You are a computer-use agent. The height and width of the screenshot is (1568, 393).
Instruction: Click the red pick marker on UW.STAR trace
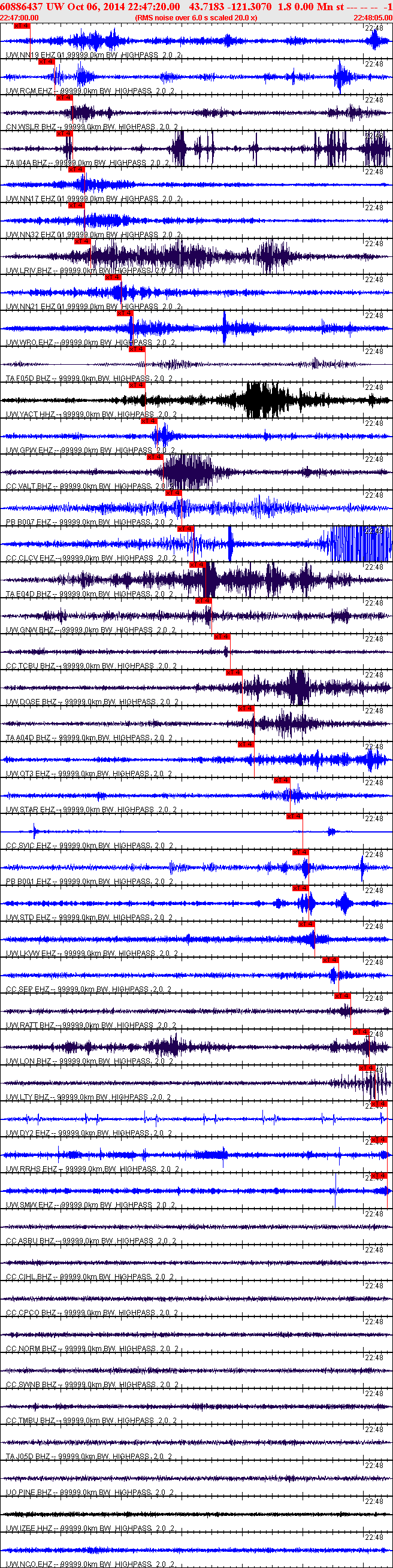pos(282,780)
